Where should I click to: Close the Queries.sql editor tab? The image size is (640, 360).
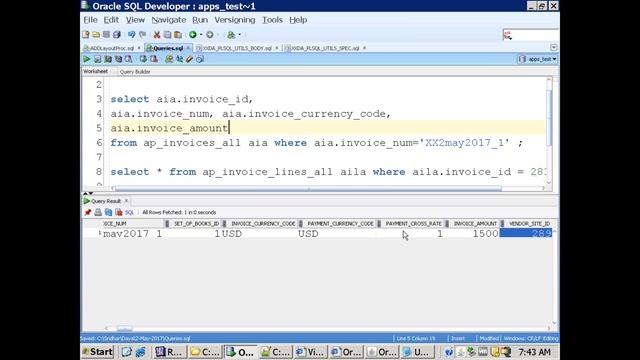(x=188, y=48)
